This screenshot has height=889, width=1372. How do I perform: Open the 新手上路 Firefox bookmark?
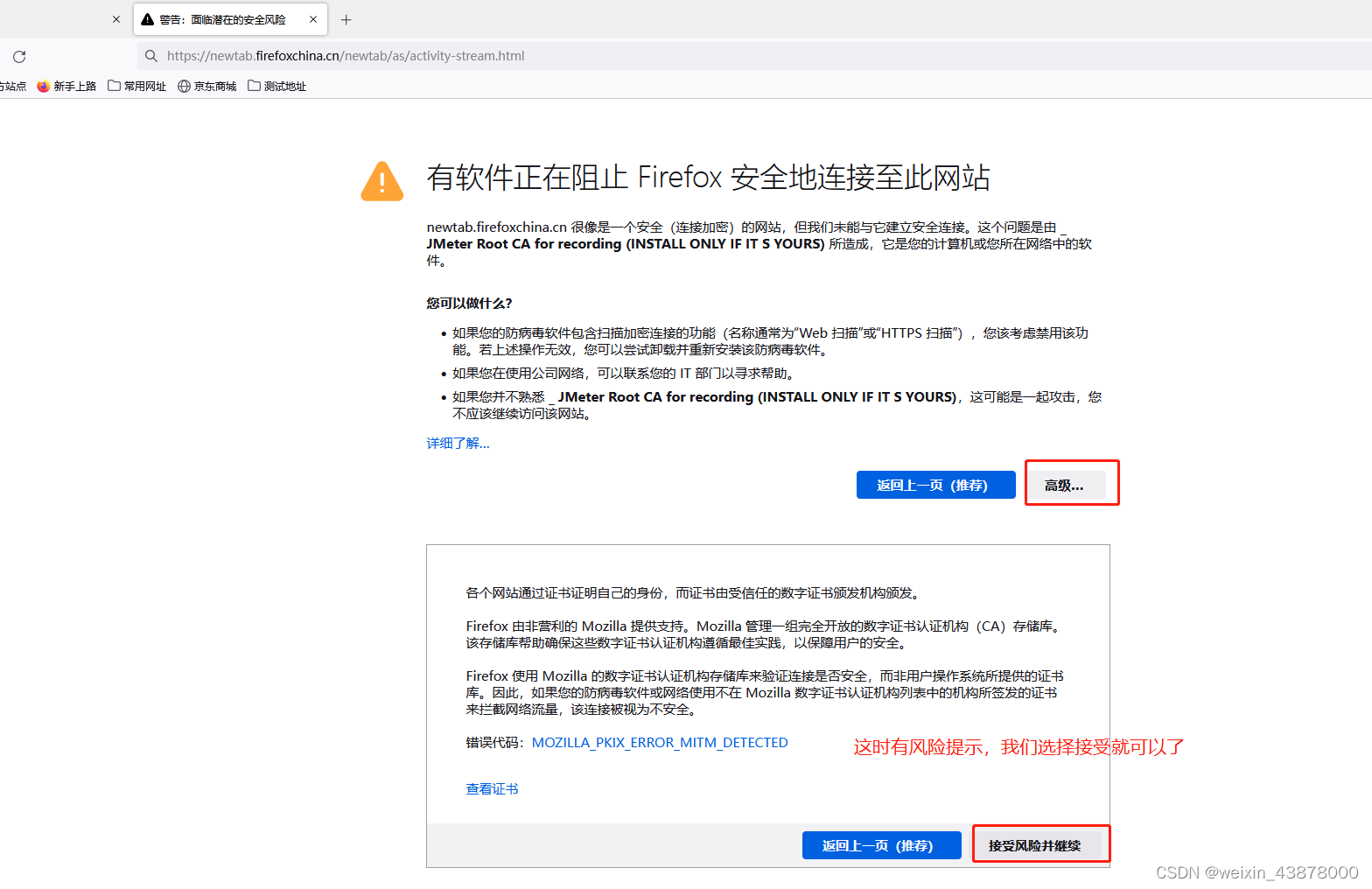66,86
